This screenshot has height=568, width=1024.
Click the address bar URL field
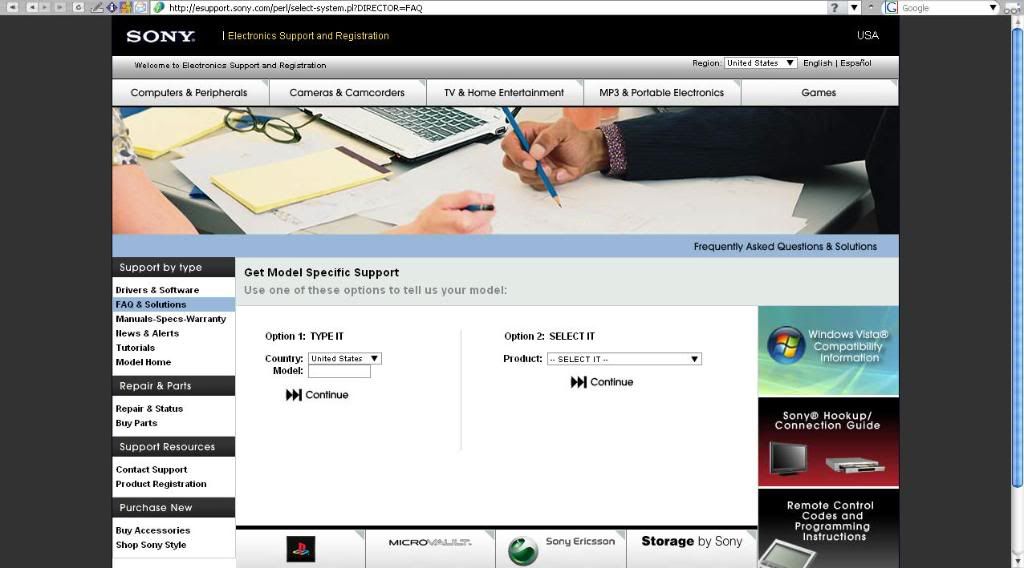tap(490, 7)
